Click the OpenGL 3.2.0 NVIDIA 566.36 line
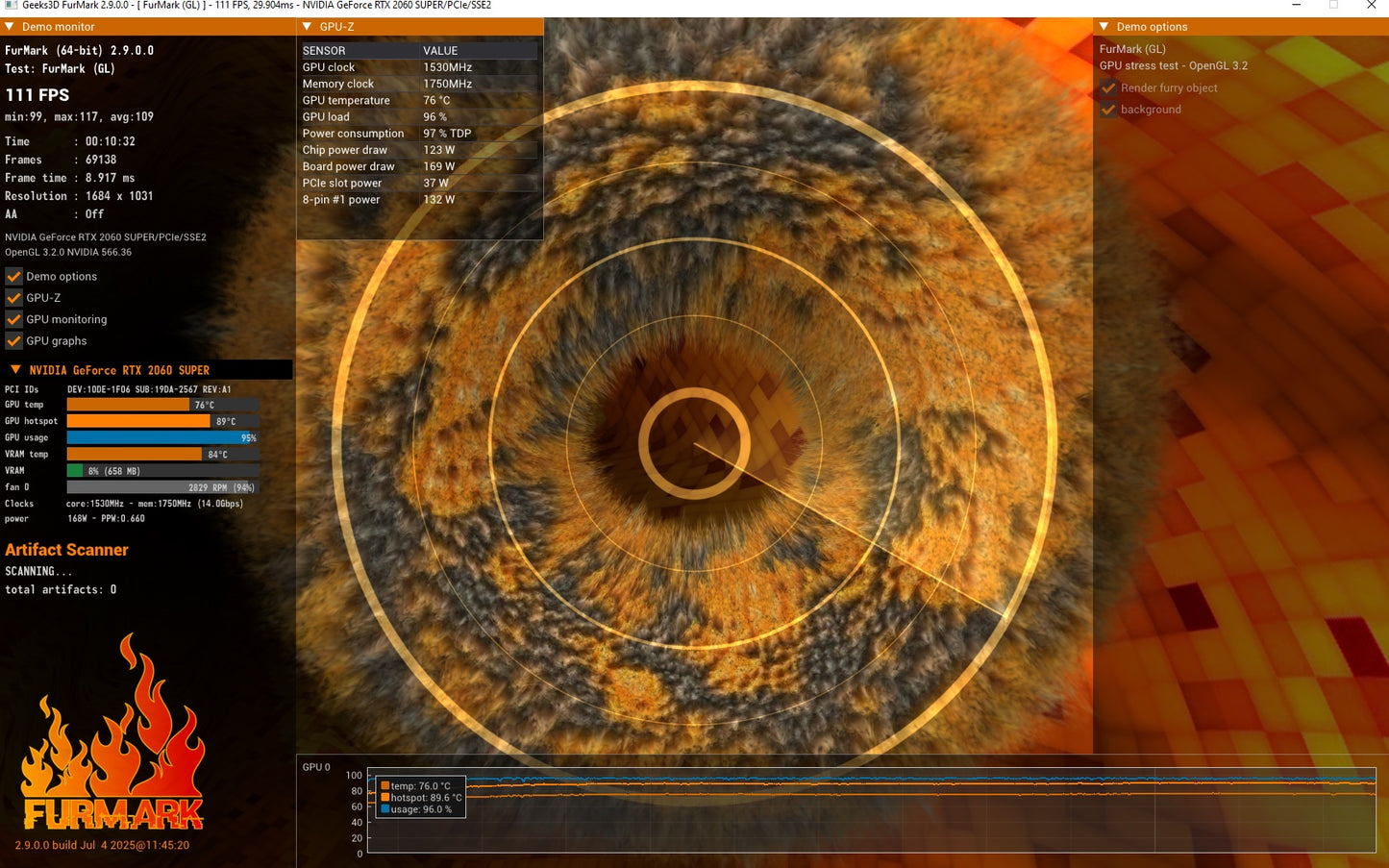The width and height of the screenshot is (1389, 868). (x=68, y=252)
